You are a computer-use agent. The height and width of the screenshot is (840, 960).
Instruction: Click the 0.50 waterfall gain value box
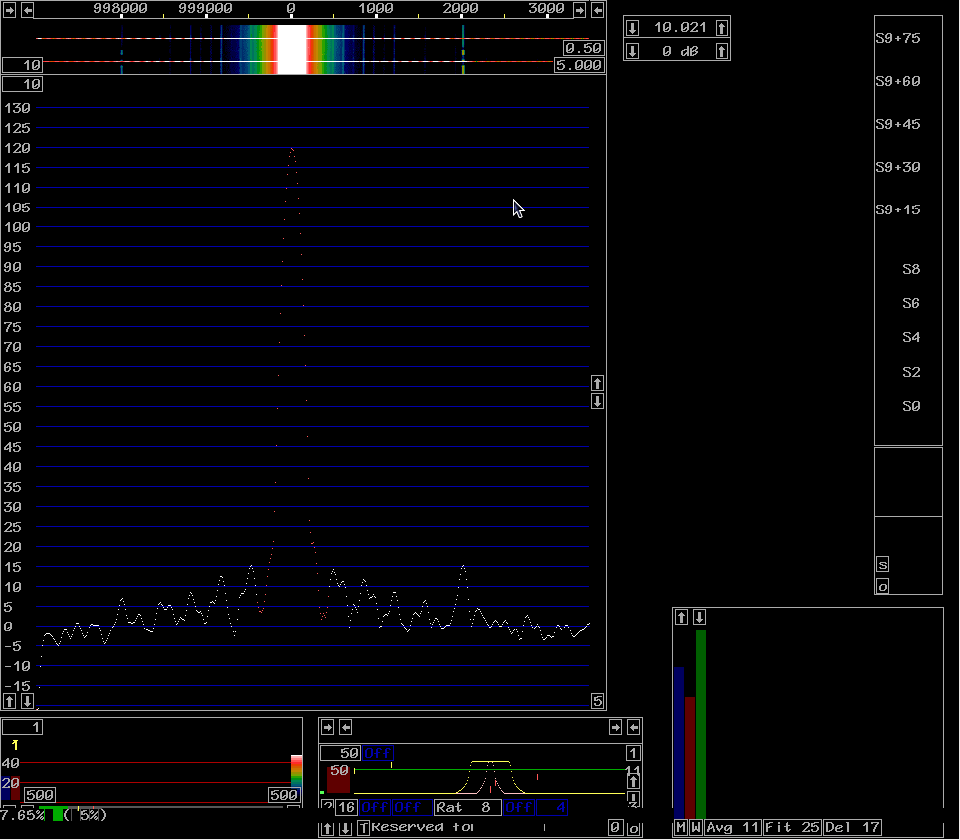coord(583,48)
